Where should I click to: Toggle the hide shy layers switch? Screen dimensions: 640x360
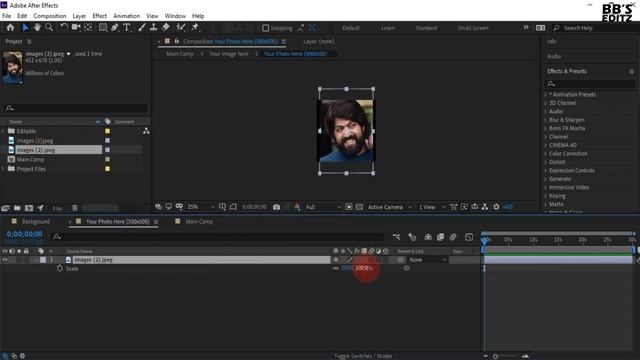click(x=428, y=237)
